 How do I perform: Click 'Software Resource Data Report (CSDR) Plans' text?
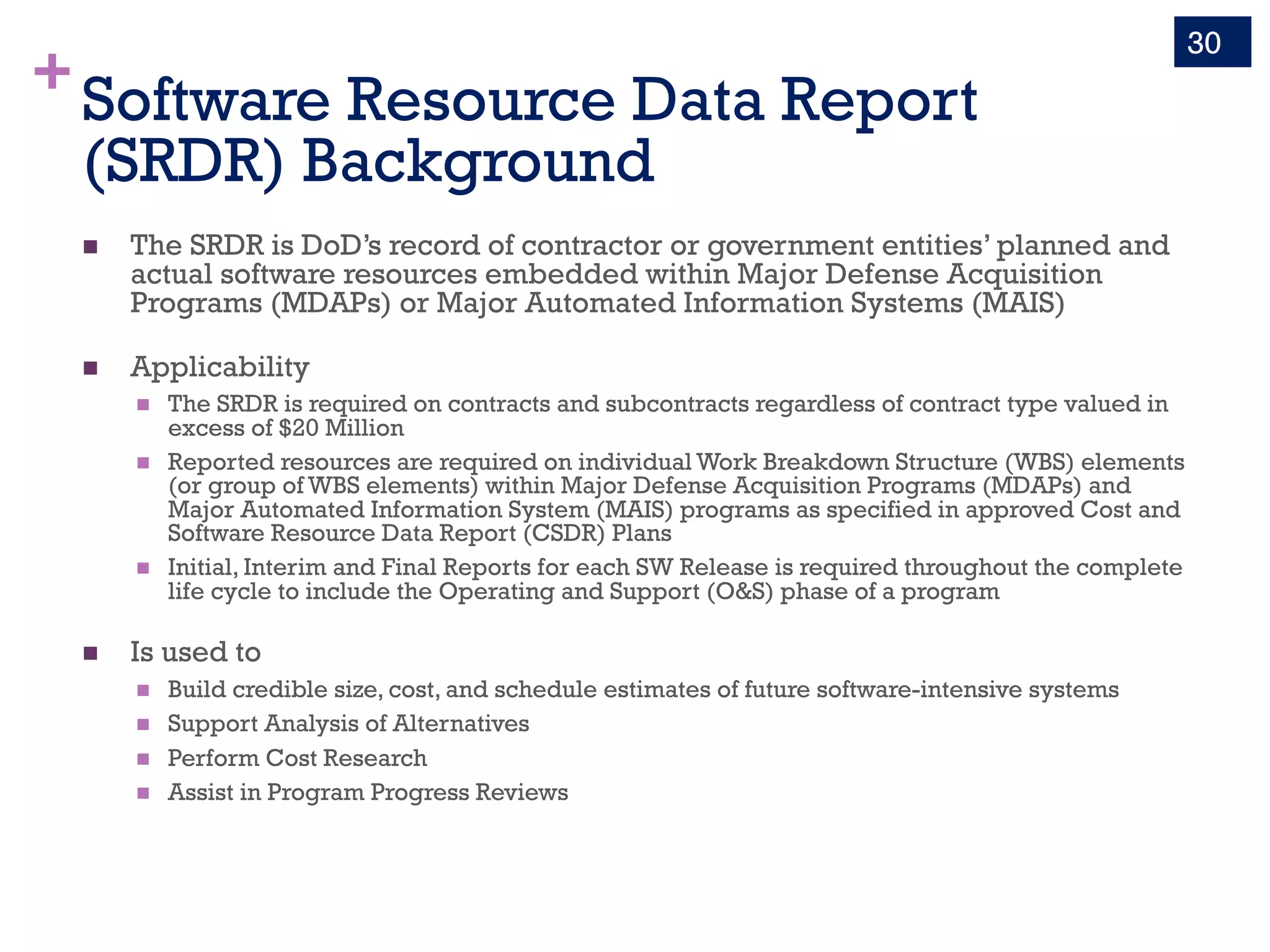(420, 534)
